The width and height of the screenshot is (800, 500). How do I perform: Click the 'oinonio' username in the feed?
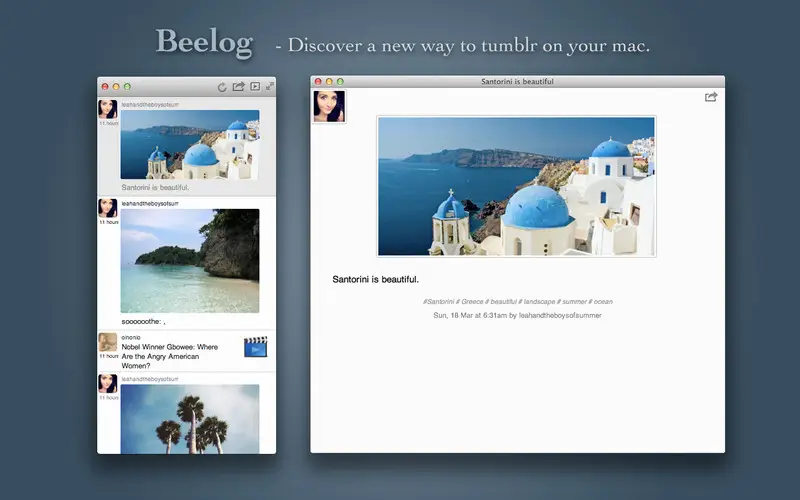[x=131, y=337]
